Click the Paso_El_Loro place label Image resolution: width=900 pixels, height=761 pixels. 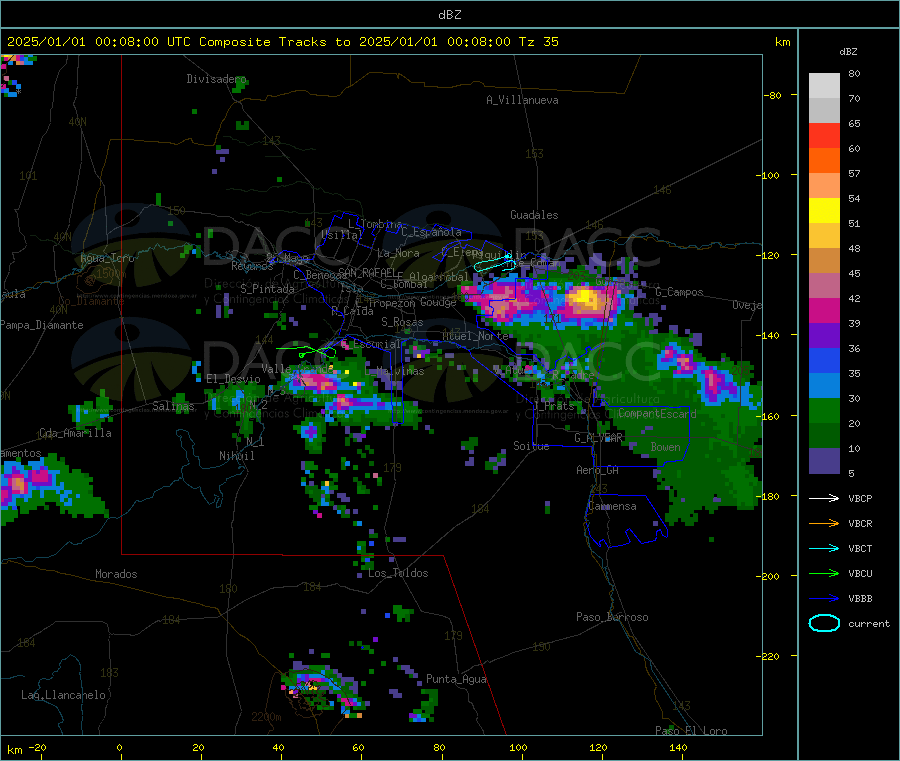(x=691, y=731)
